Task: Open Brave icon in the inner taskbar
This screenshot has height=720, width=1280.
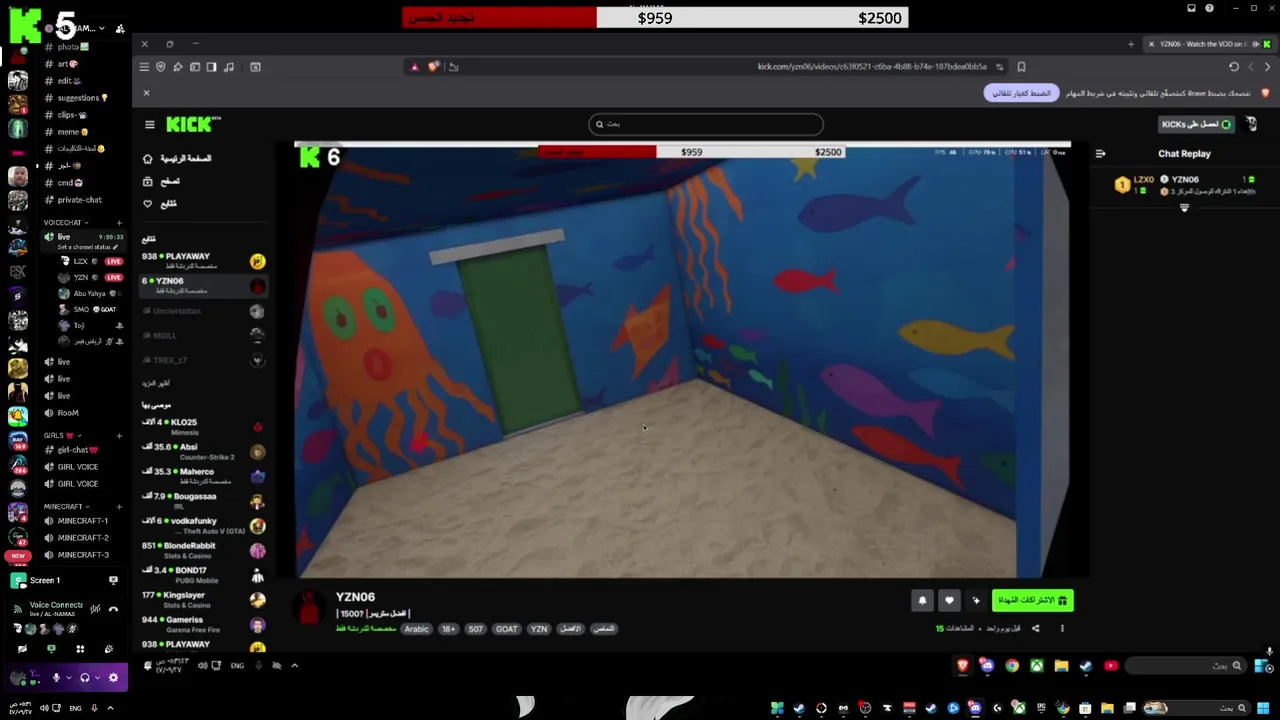Action: [x=962, y=666]
